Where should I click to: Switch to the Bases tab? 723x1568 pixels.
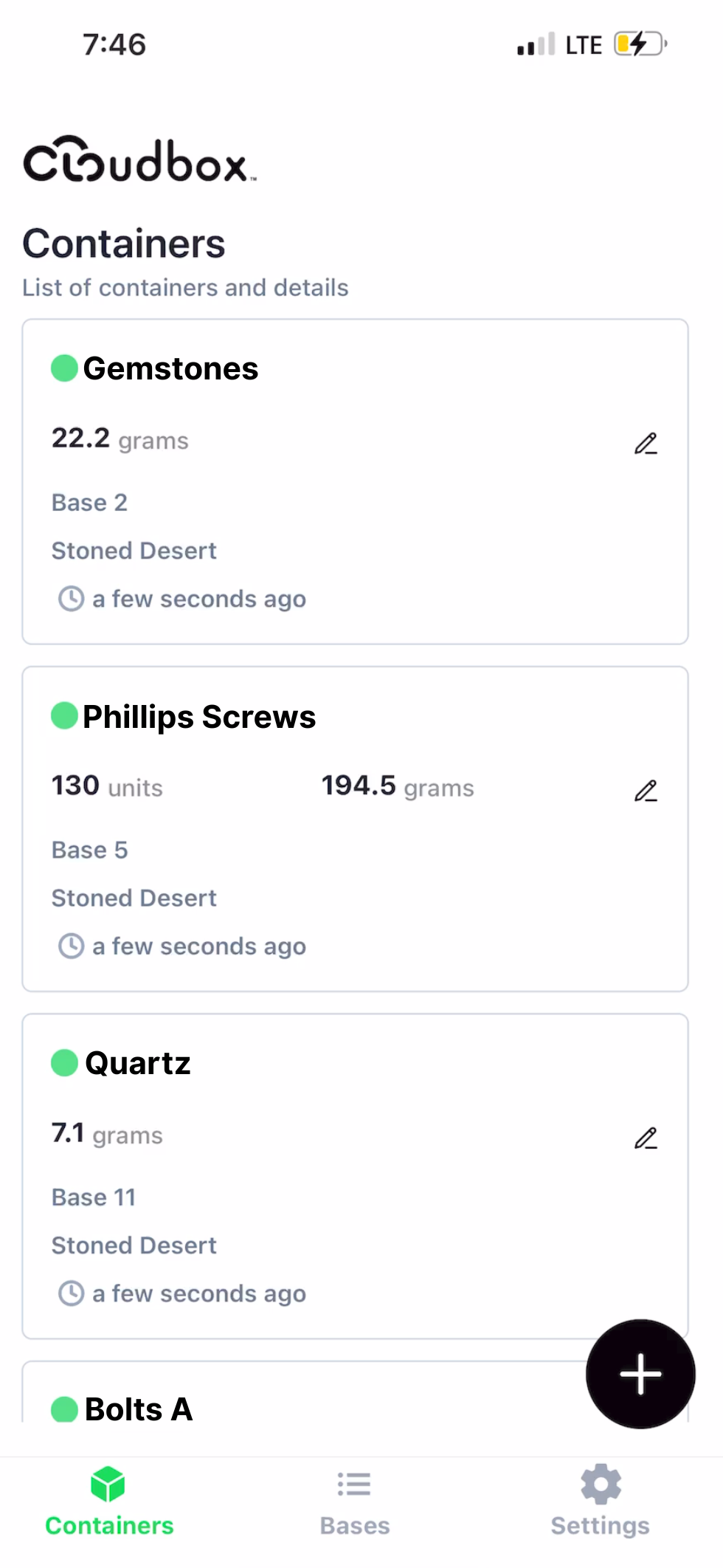coord(354,1502)
